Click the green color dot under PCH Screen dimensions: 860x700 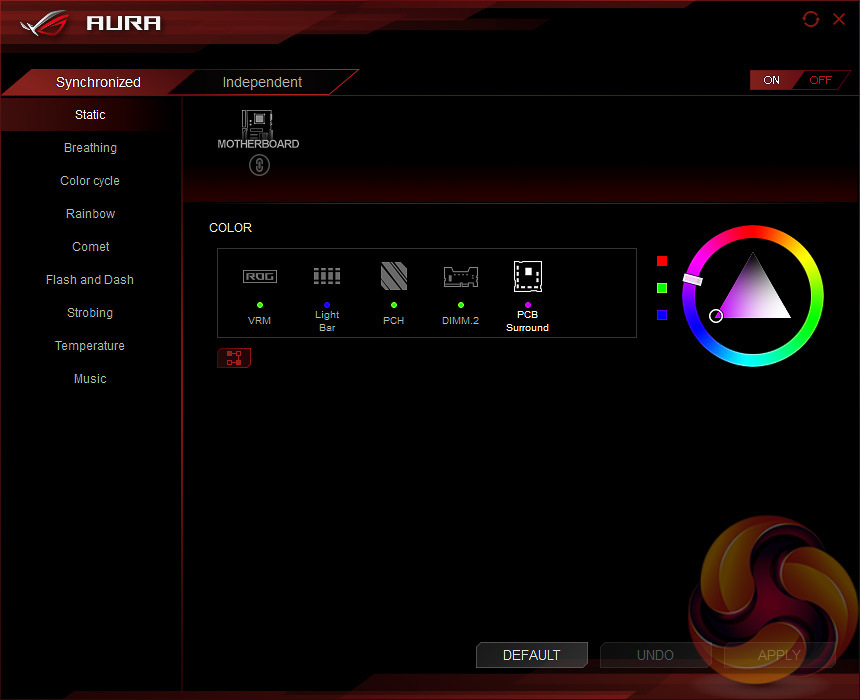click(x=394, y=305)
